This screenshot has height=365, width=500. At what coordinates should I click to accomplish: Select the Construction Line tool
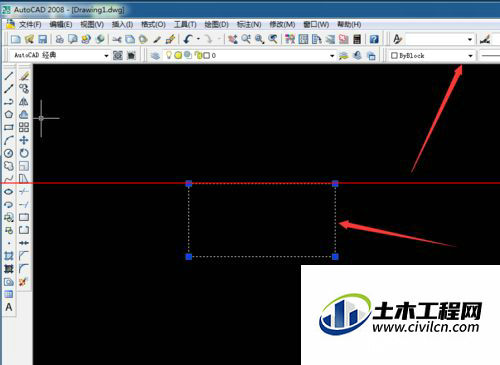pyautogui.click(x=9, y=89)
